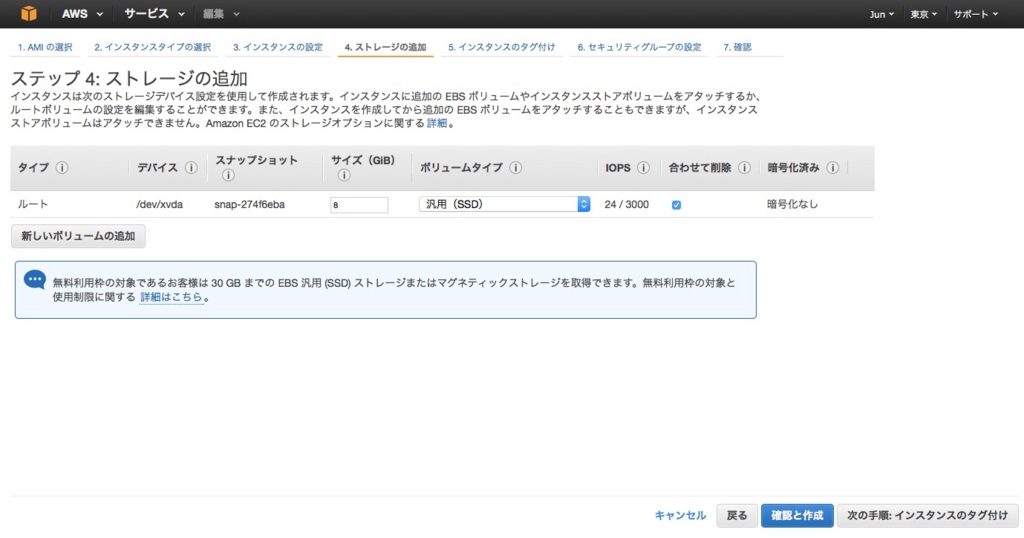The image size is (1024, 538).
Task: Click the speech bubble info icon
Action: 35,281
